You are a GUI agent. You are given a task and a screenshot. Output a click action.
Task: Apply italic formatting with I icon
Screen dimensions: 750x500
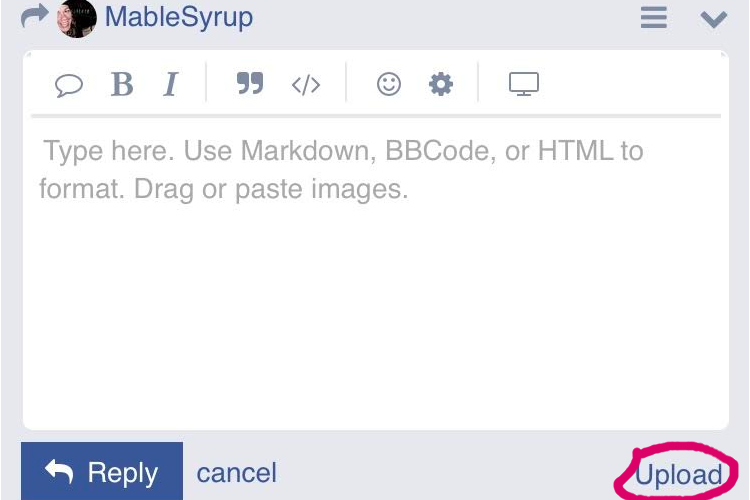[170, 84]
